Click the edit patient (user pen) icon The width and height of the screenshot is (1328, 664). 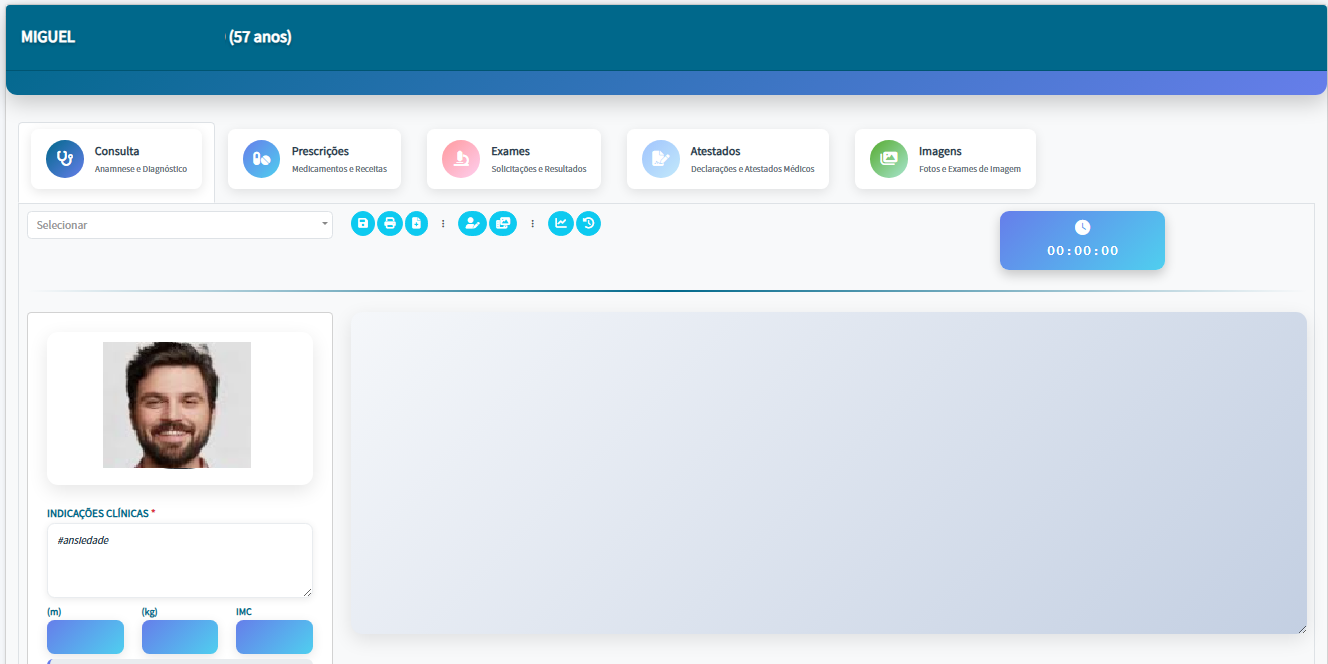point(471,224)
